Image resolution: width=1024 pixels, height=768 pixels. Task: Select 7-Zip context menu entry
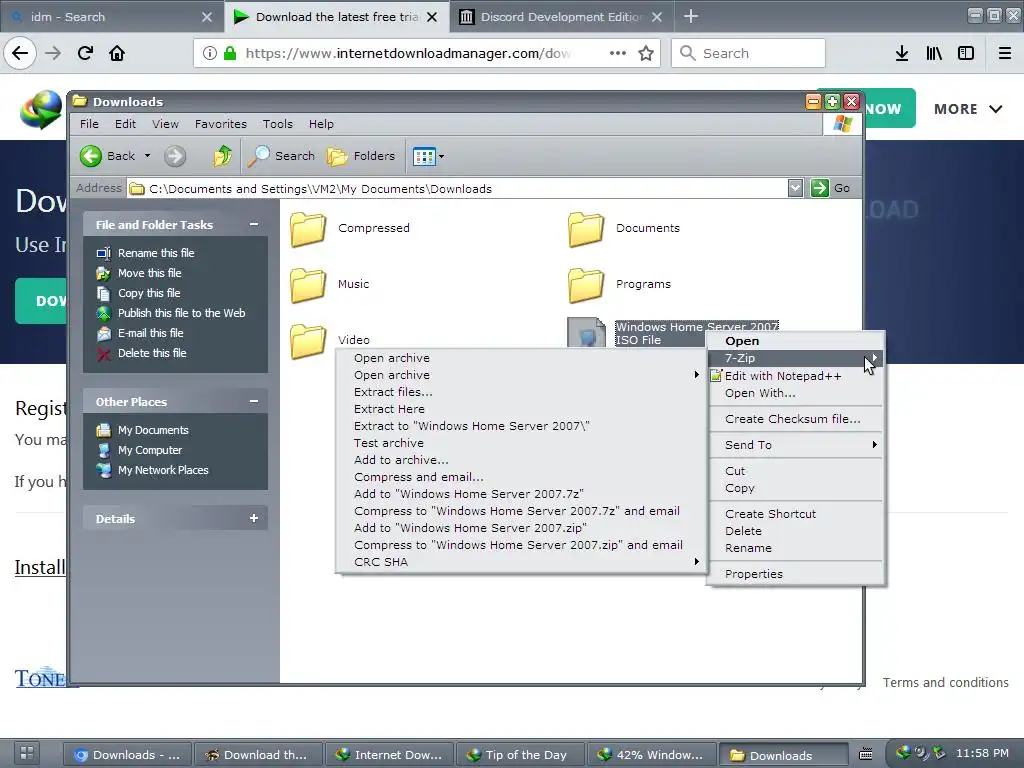point(795,358)
